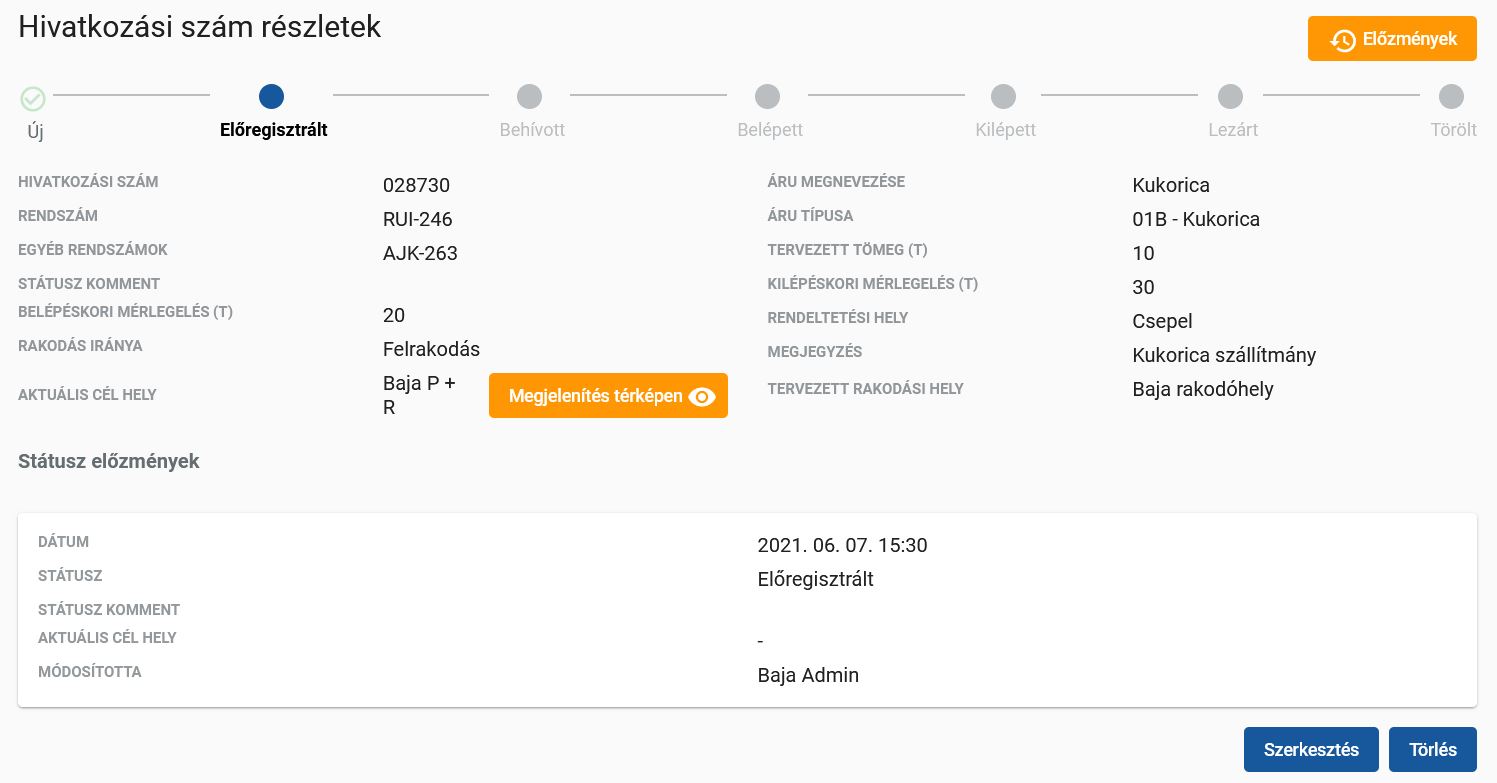The image size is (1497, 783).
Task: Toggle map visibility with Megjelenítés térképen eye
Action: pos(701,396)
